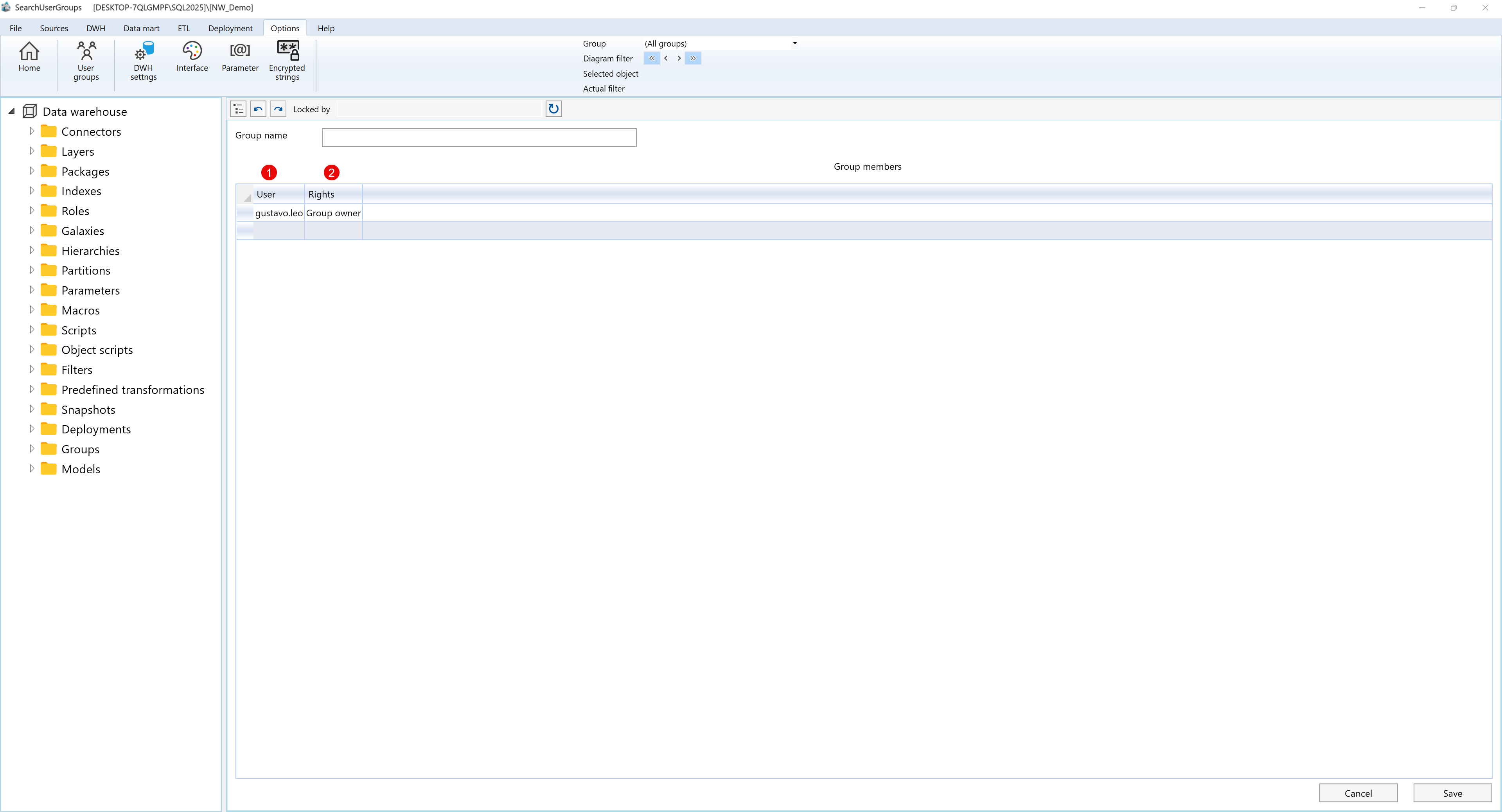Switch to the Deployment menu tab

tap(230, 28)
